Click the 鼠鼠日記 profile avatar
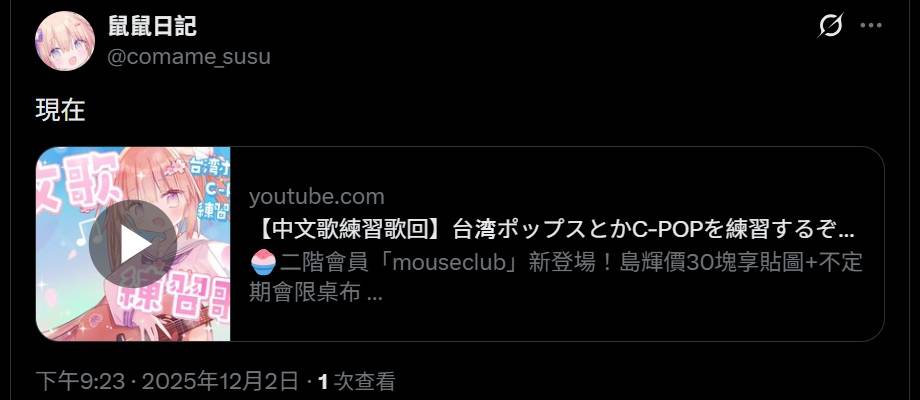Viewport: 920px width, 400px height. 65,41
